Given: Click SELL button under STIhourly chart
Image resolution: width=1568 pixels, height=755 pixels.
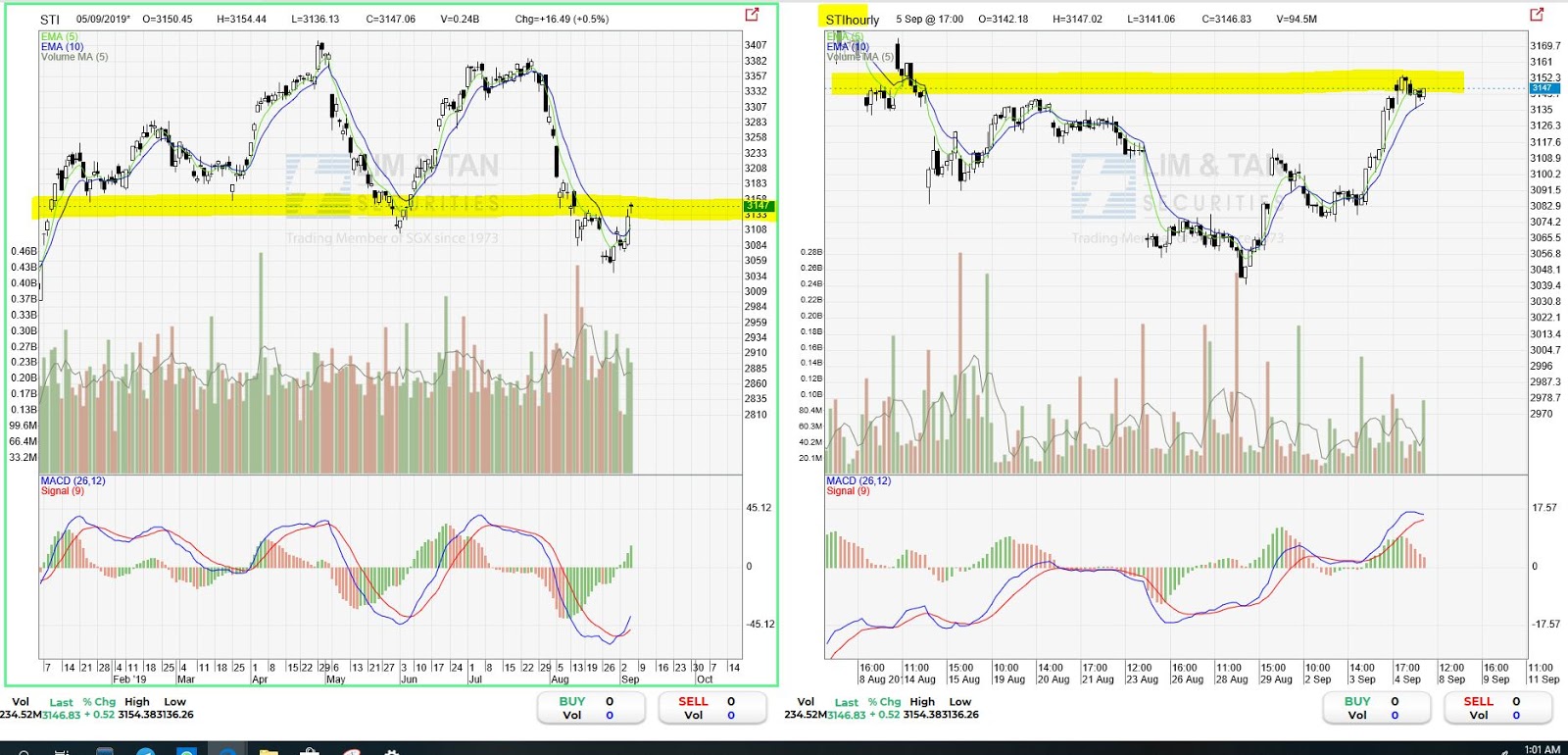Looking at the screenshot, I should (x=1497, y=708).
